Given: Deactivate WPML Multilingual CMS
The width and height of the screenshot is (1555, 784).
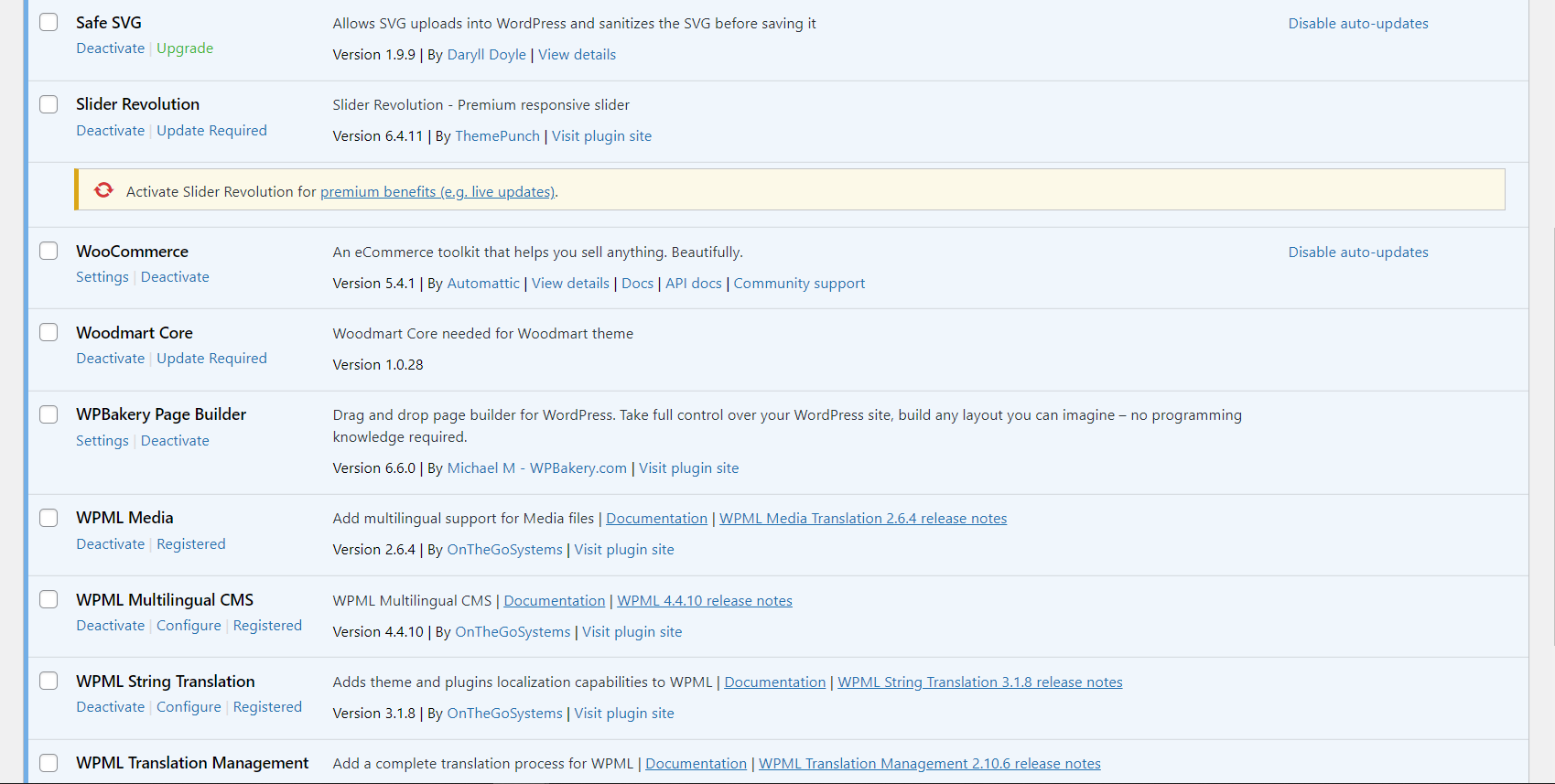Looking at the screenshot, I should [110, 626].
